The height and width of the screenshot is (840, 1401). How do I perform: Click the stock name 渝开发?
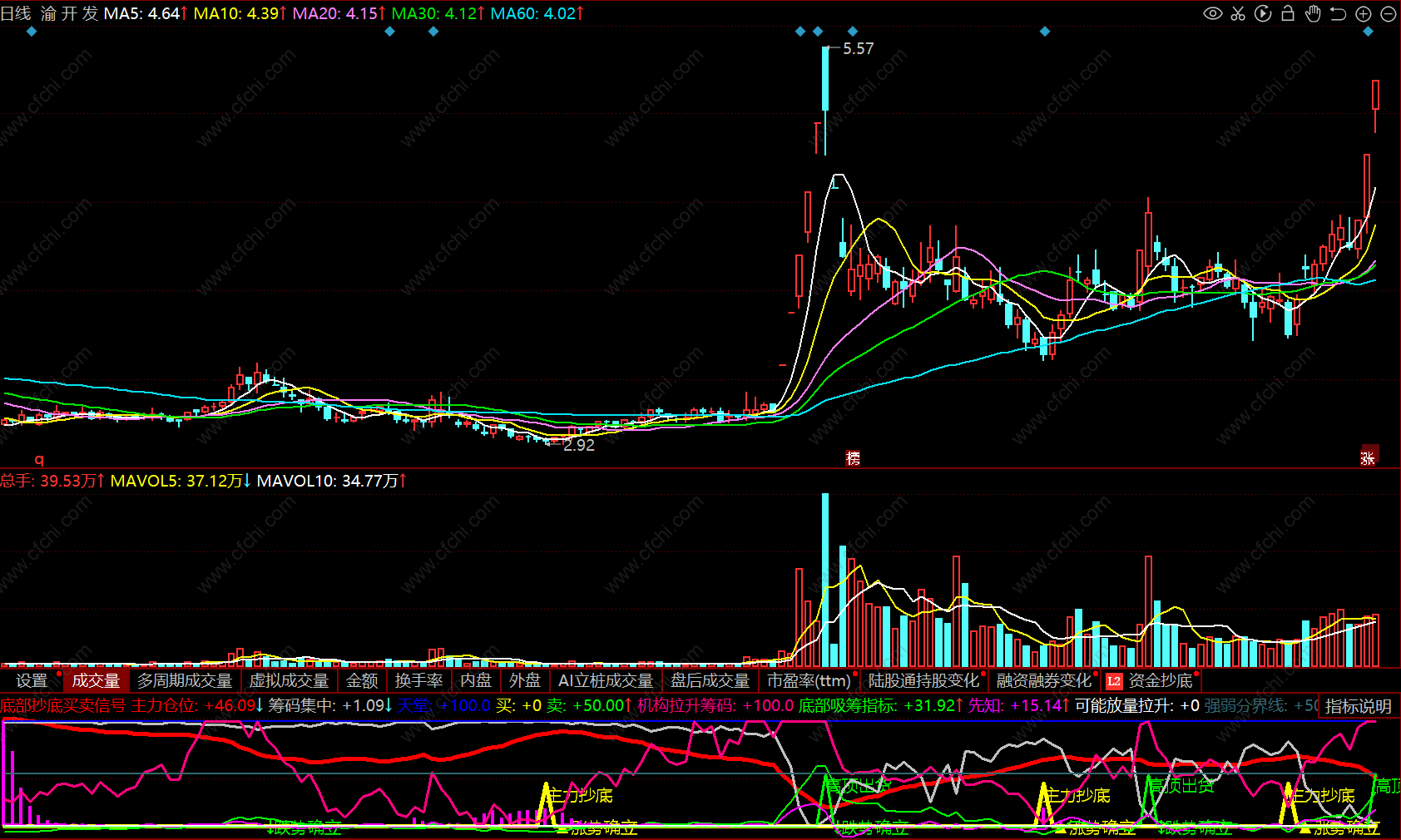click(x=69, y=13)
